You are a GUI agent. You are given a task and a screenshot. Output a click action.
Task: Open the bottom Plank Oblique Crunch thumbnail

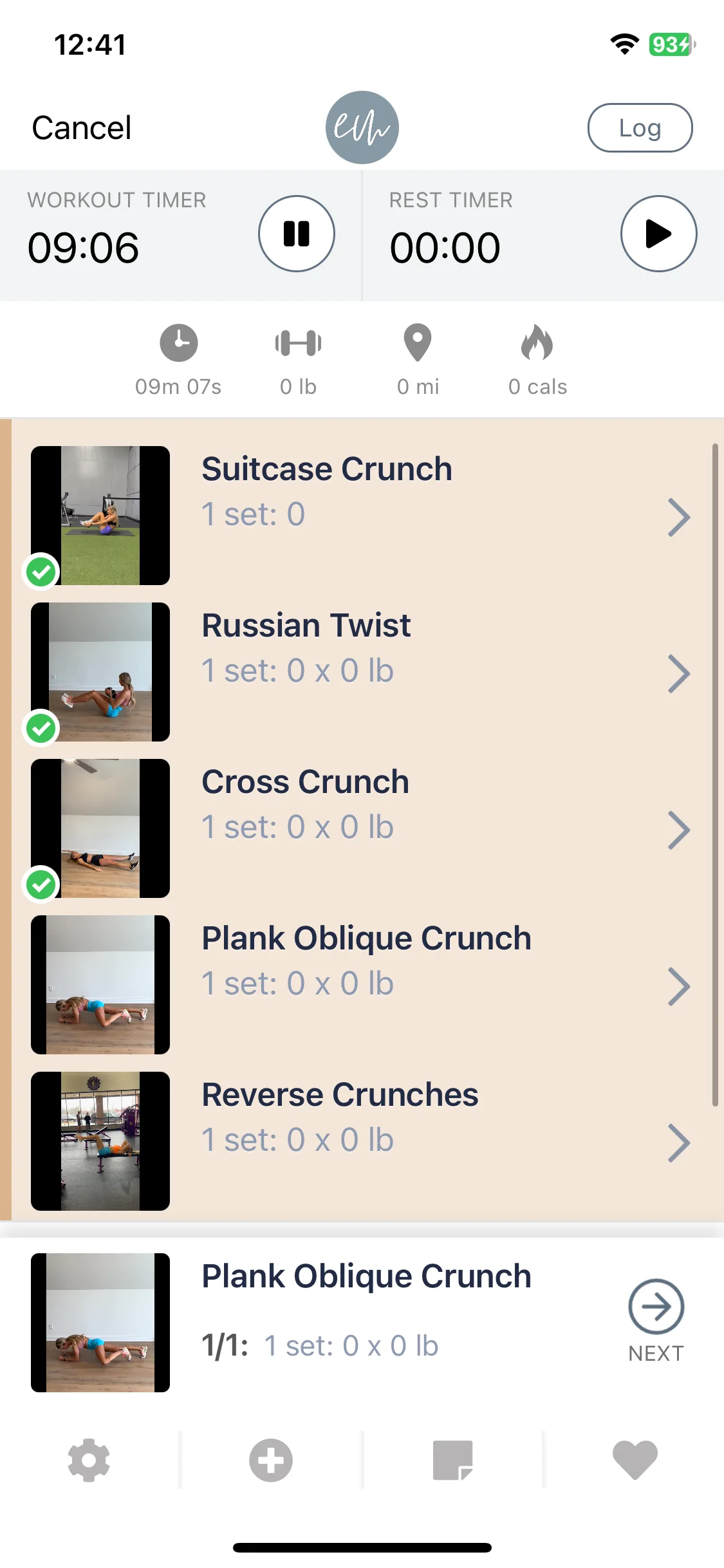point(100,1323)
